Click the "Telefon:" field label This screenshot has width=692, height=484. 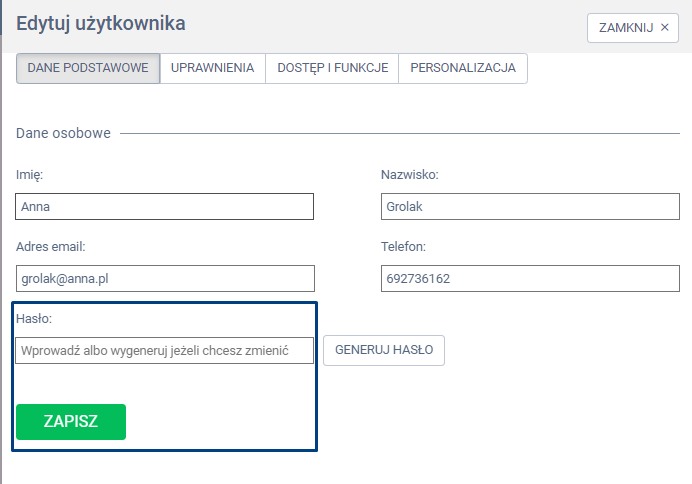click(404, 246)
